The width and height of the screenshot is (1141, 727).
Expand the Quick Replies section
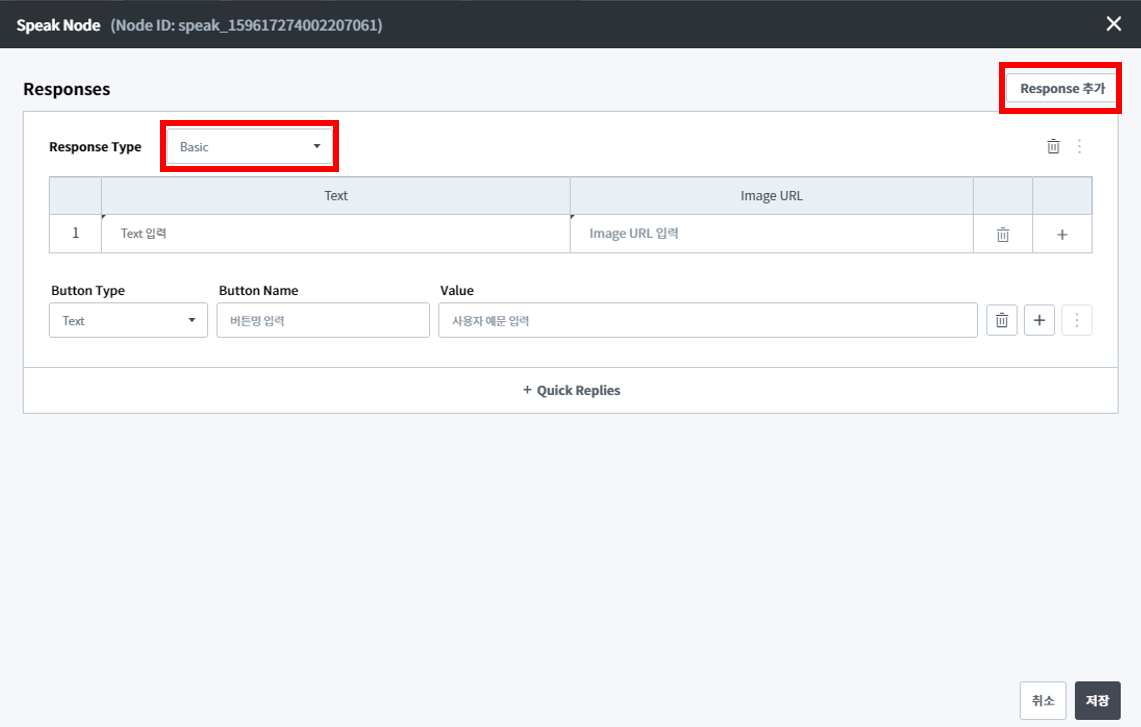pos(571,391)
